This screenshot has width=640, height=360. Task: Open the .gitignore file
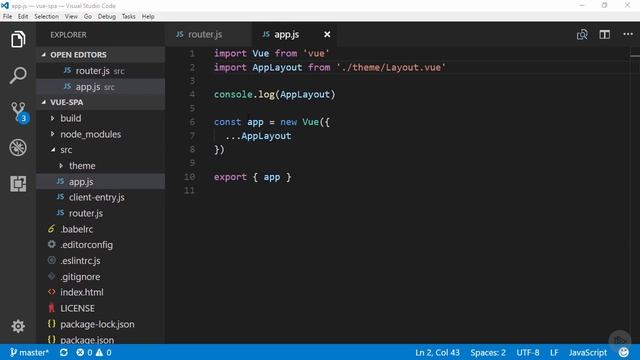[x=101, y=277]
